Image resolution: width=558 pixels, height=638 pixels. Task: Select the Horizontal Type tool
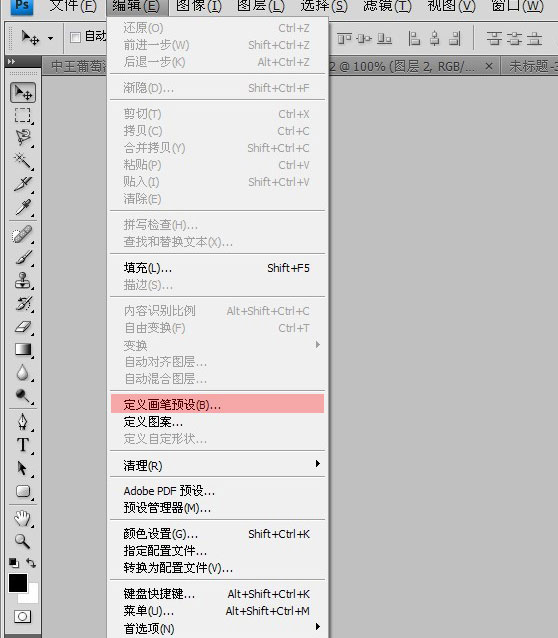(x=23, y=445)
